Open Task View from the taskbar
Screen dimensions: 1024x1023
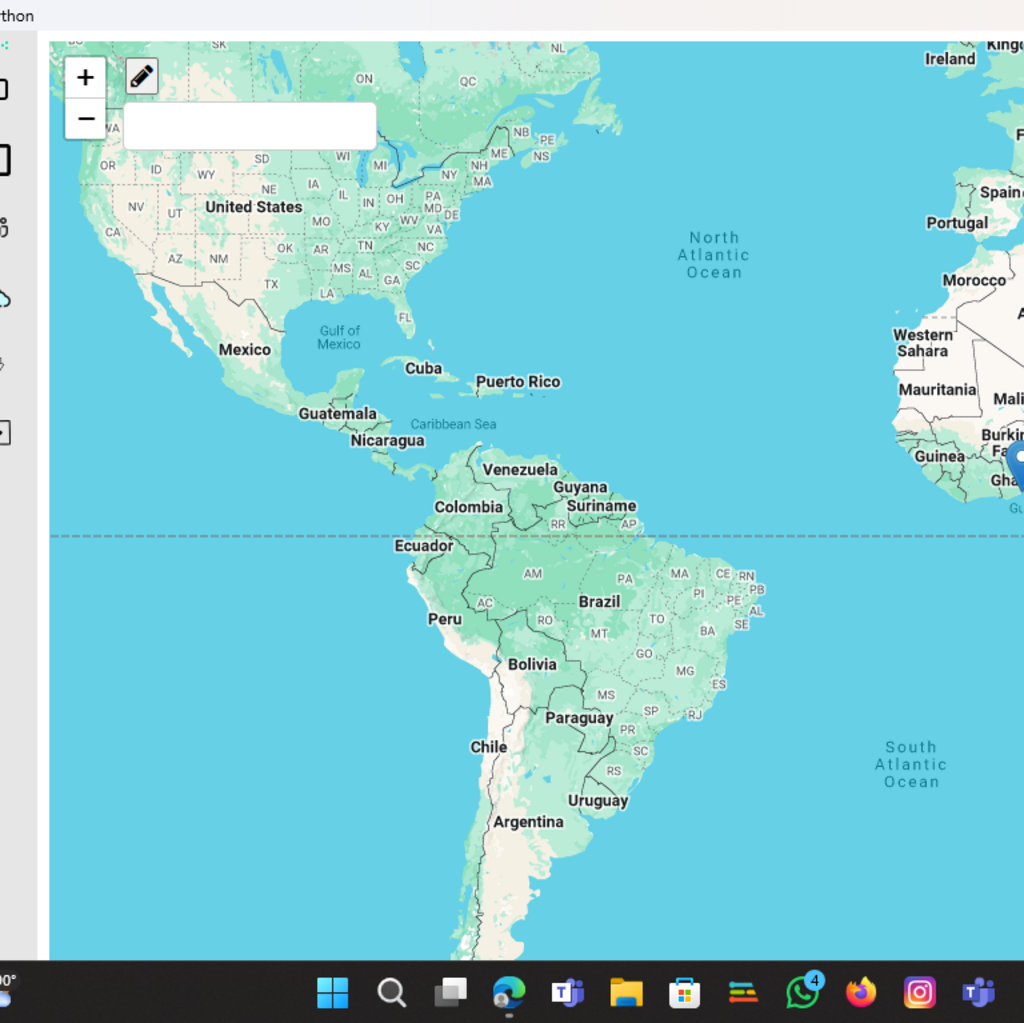tap(450, 992)
